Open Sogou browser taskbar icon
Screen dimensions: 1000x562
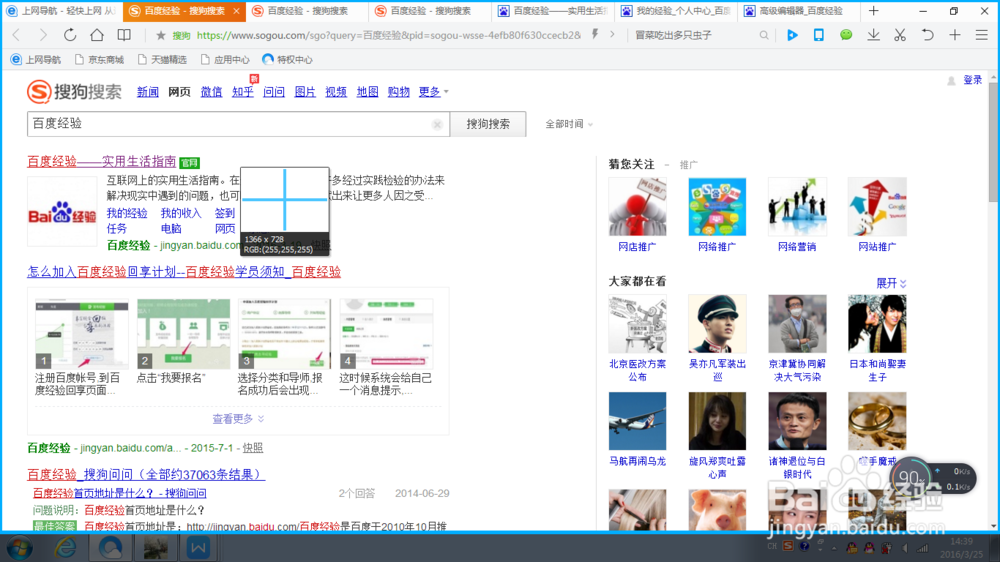(110, 548)
